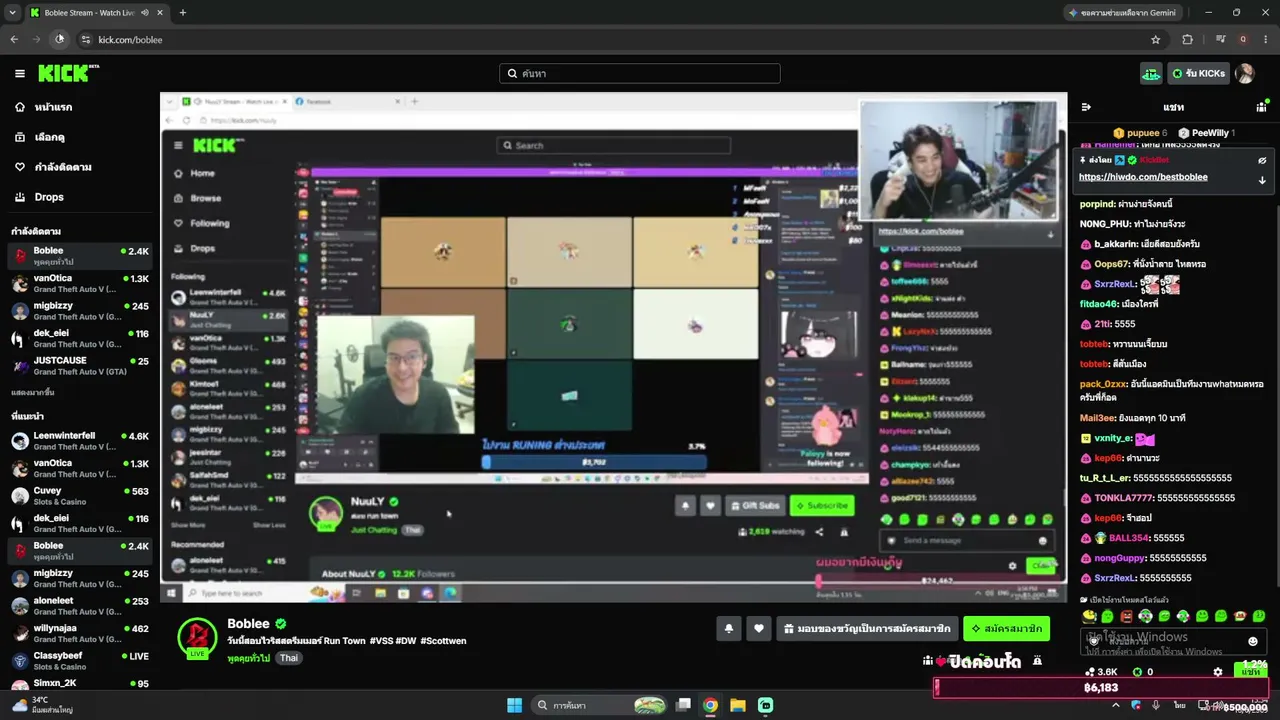The height and width of the screenshot is (720, 1280).
Task: Open the KICKs balance showing 0
Action: click(x=1142, y=672)
